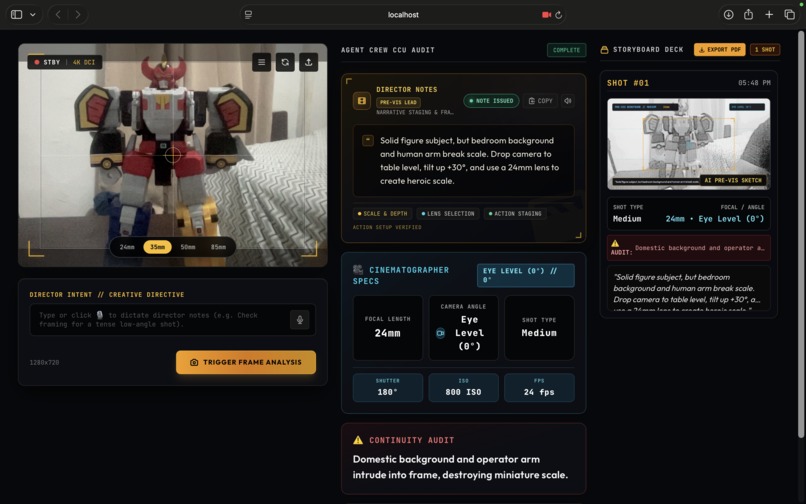Click the Trigger Frame Analysis button

(x=246, y=362)
